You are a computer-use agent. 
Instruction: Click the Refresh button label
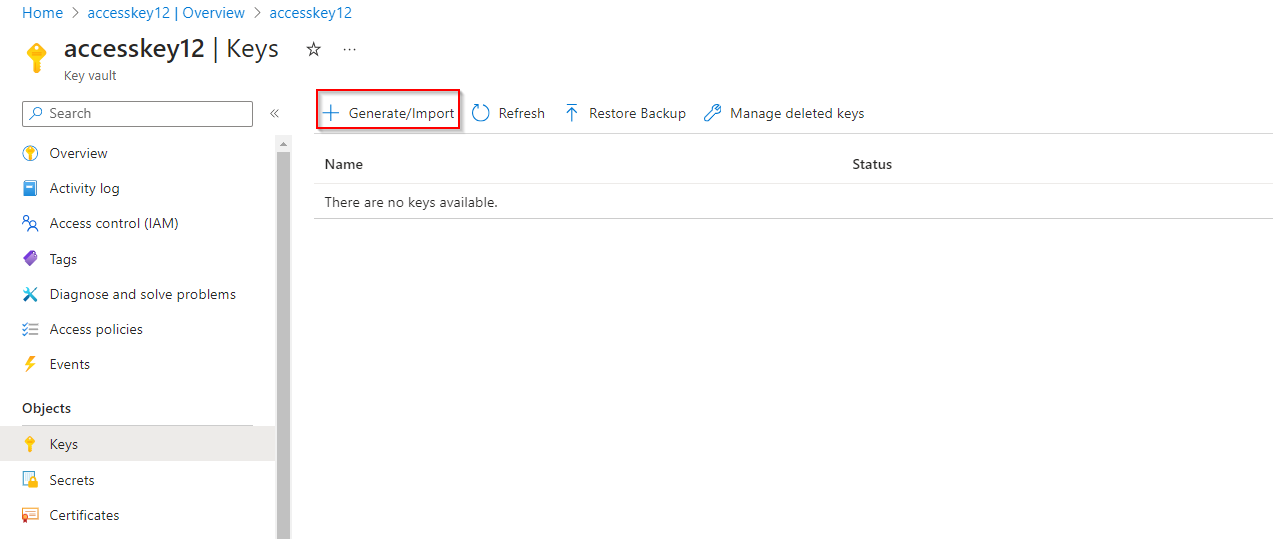tap(522, 113)
